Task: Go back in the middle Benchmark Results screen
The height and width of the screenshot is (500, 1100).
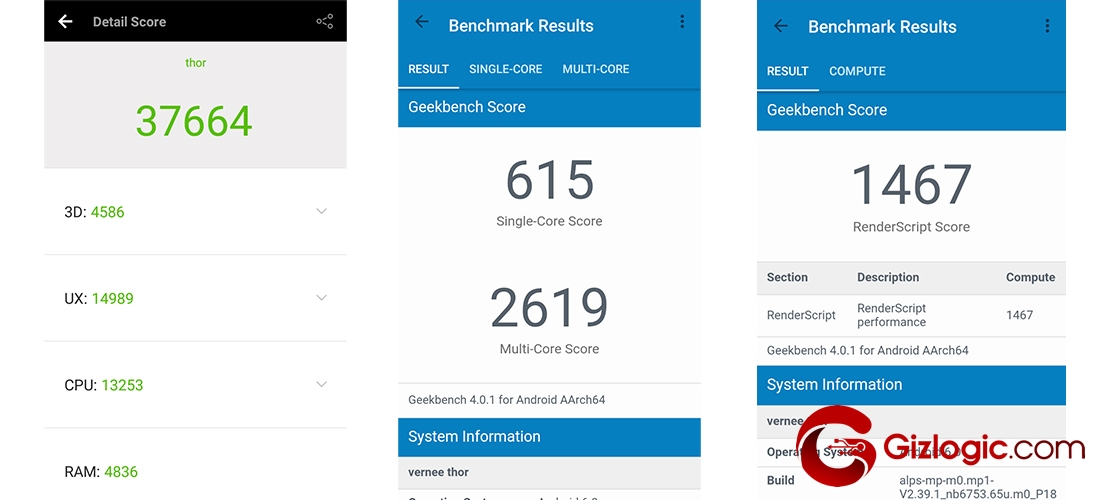Action: tap(422, 22)
